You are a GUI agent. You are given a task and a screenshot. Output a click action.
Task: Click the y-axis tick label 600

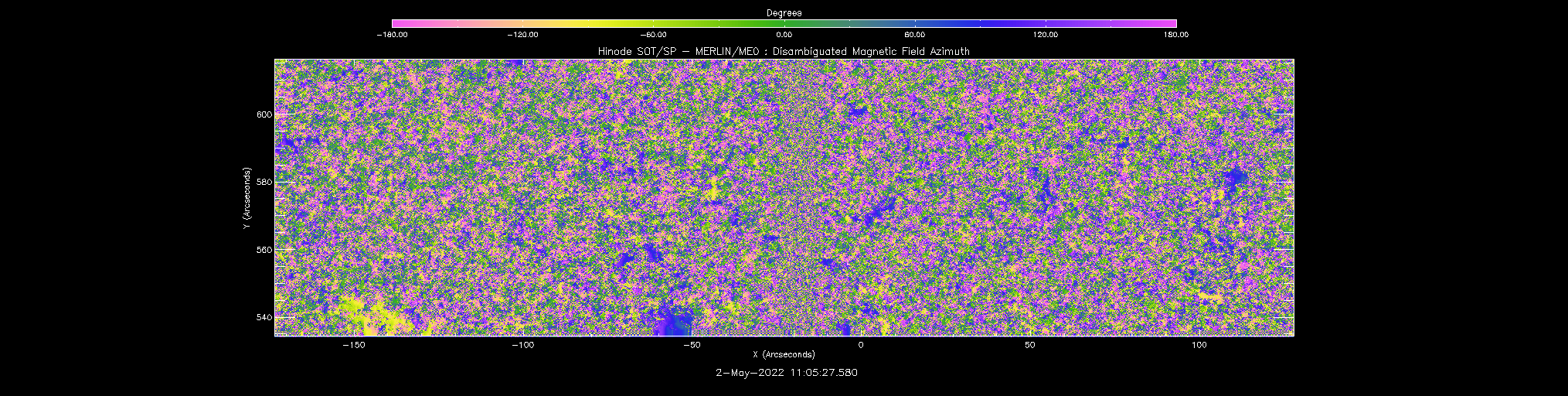pos(264,114)
